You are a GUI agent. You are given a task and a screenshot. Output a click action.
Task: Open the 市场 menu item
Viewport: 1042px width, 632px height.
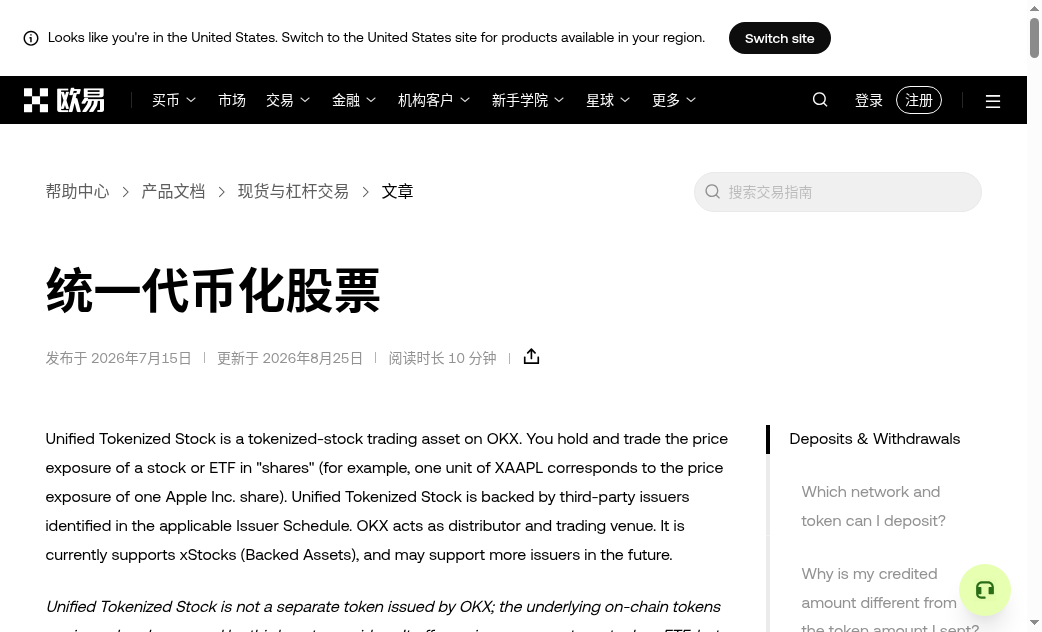point(232,100)
